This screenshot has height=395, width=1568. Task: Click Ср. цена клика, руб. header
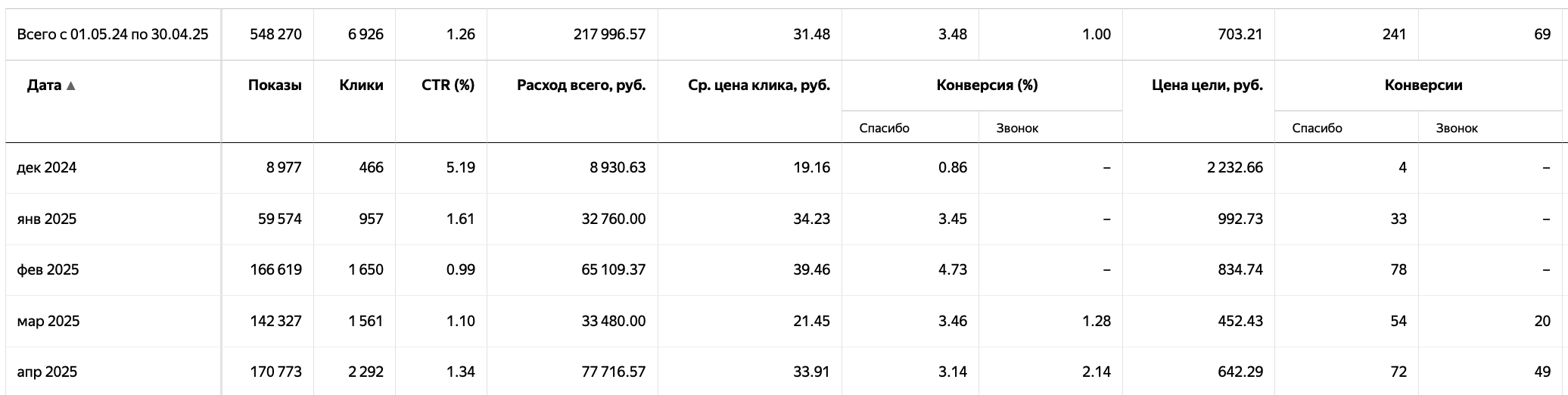tap(759, 86)
